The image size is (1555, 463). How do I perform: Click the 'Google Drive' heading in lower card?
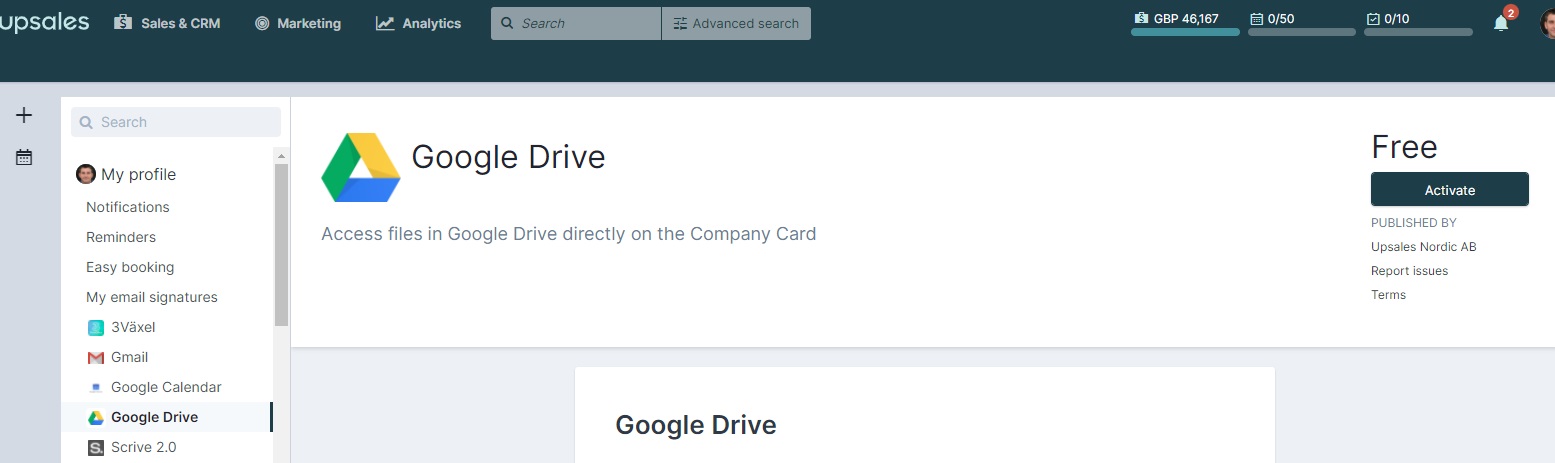point(695,425)
